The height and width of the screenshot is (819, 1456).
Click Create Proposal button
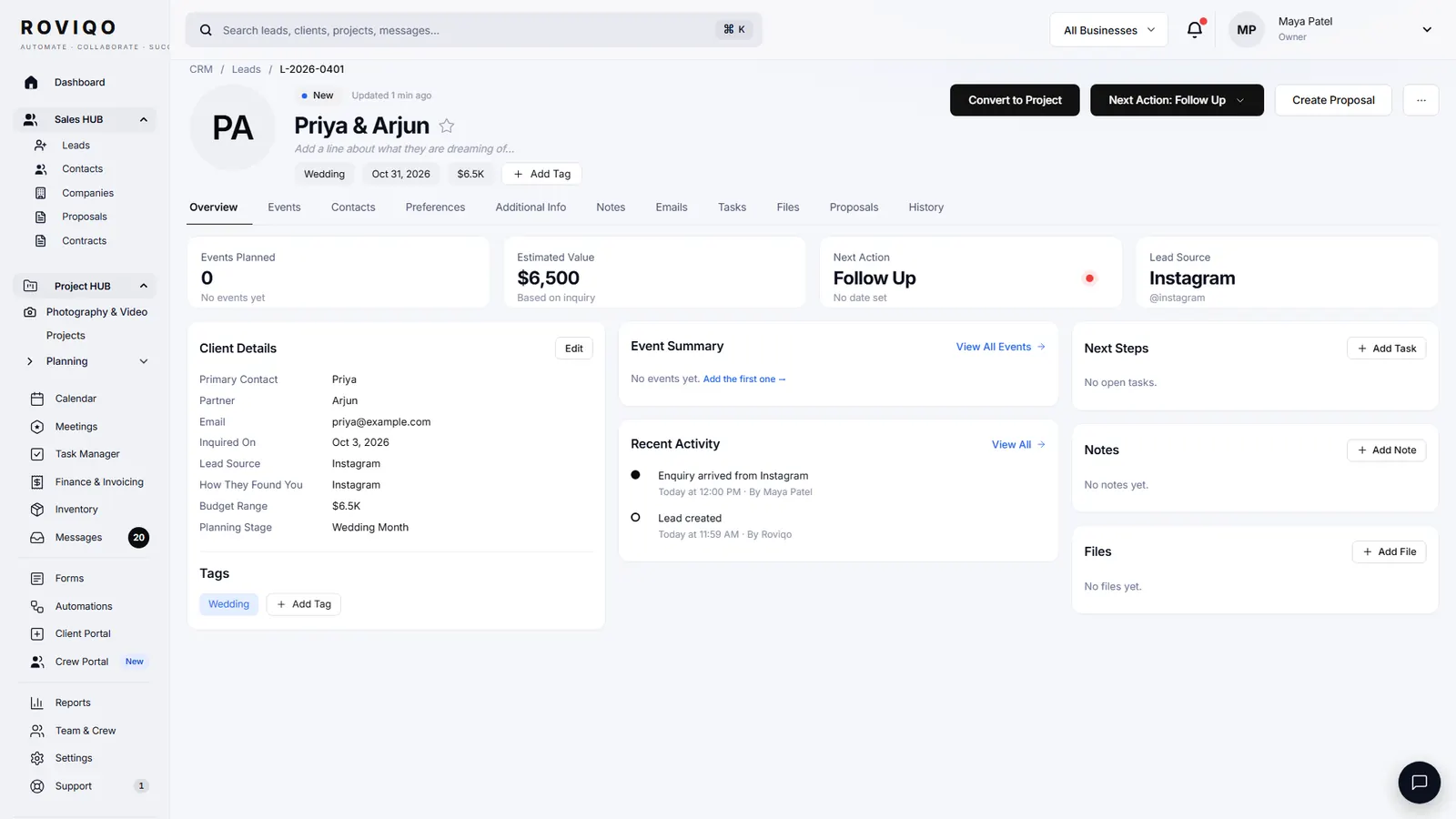pyautogui.click(x=1333, y=100)
